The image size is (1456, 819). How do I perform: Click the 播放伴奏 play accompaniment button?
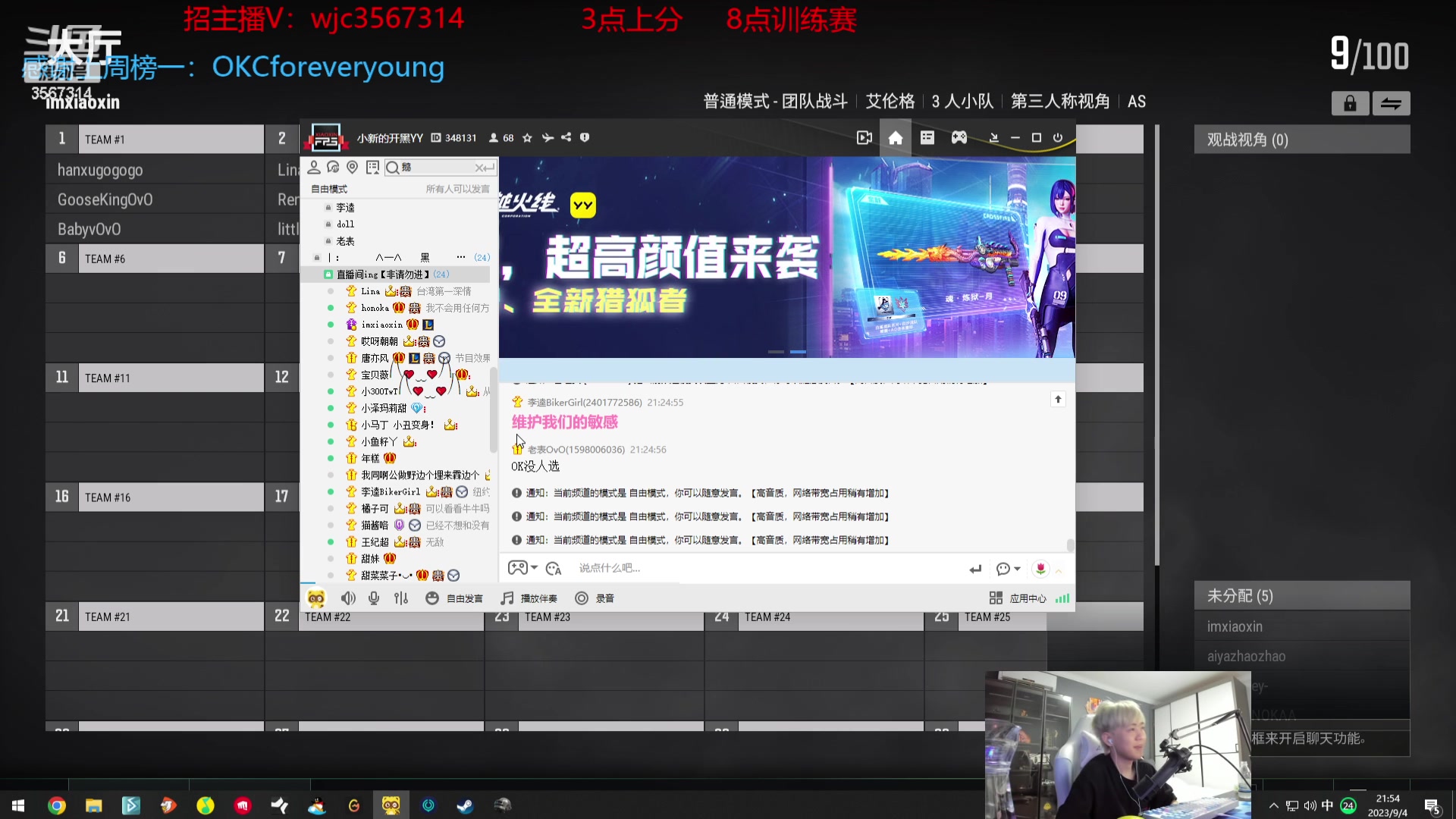[x=529, y=598]
